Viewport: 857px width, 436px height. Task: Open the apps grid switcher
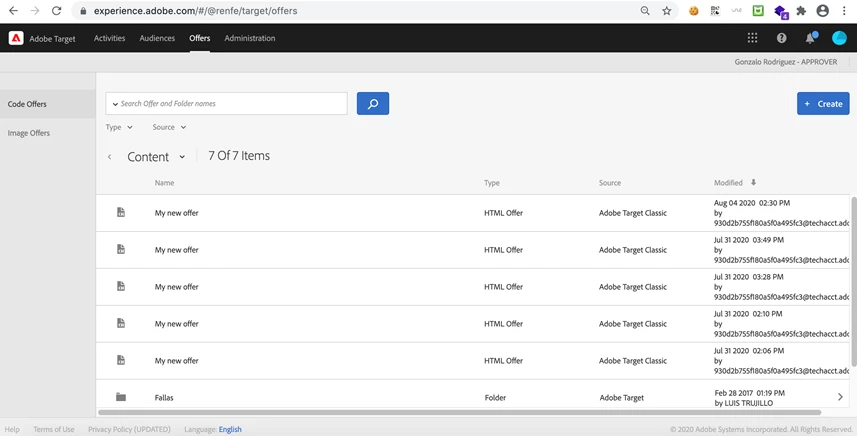click(753, 38)
